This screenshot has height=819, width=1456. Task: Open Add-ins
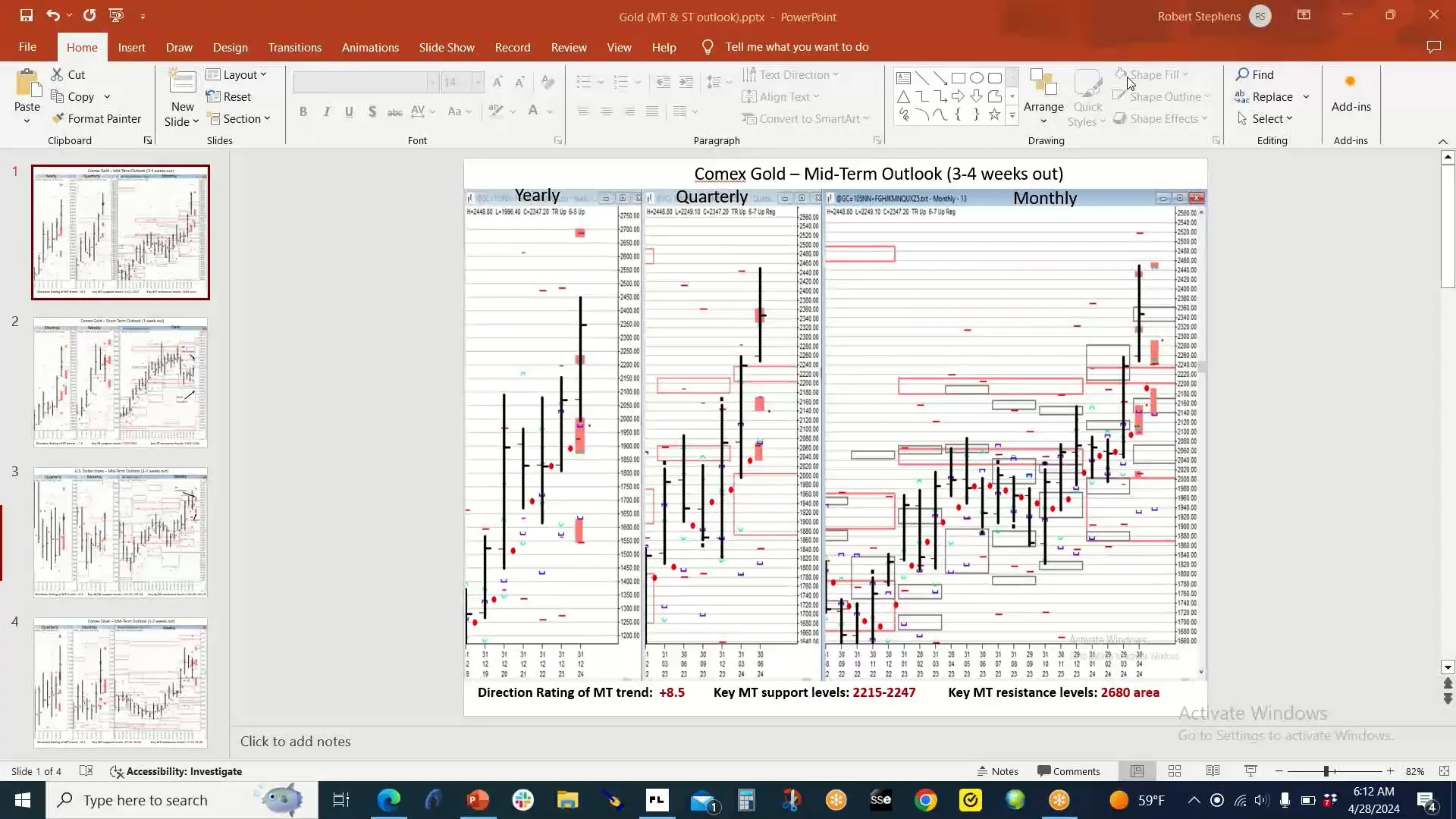(1351, 93)
